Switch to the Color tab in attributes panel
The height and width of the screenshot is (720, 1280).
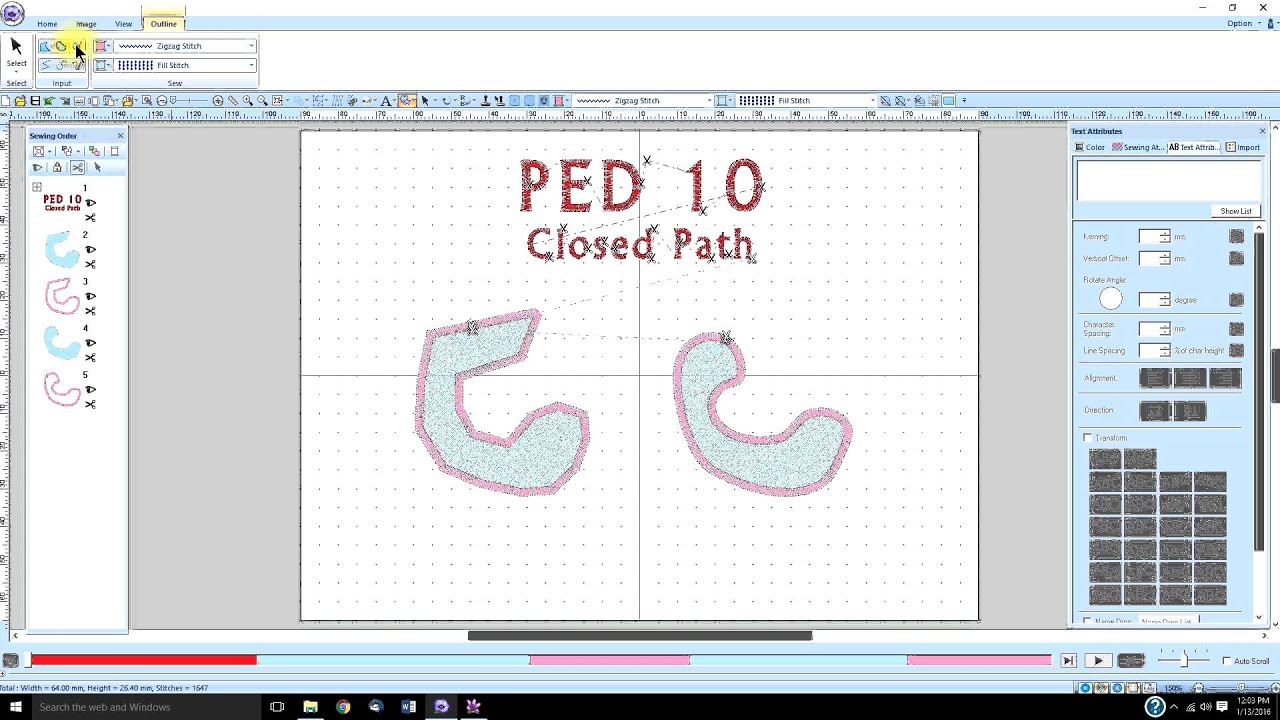1090,147
